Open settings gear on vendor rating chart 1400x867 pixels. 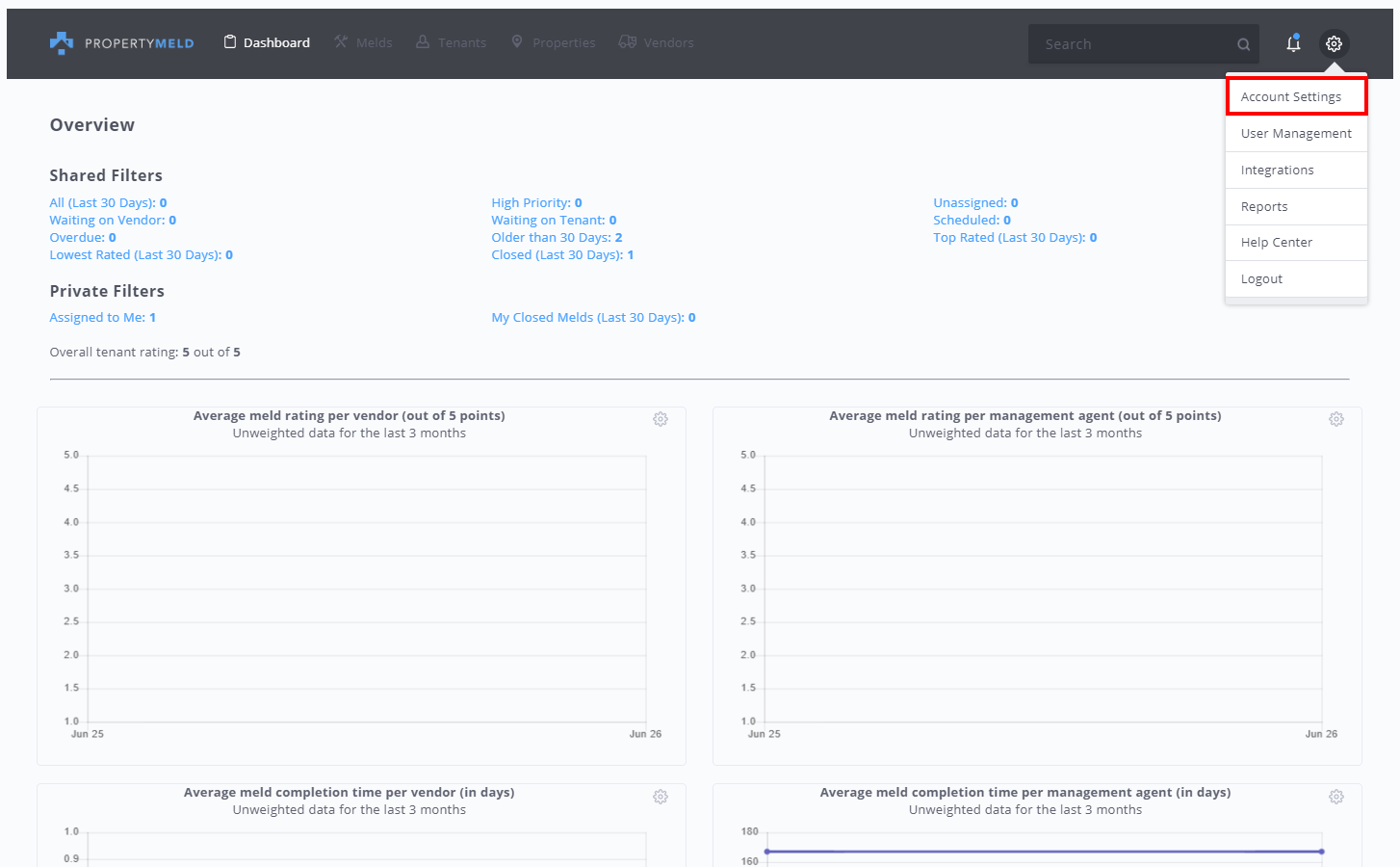(x=661, y=419)
